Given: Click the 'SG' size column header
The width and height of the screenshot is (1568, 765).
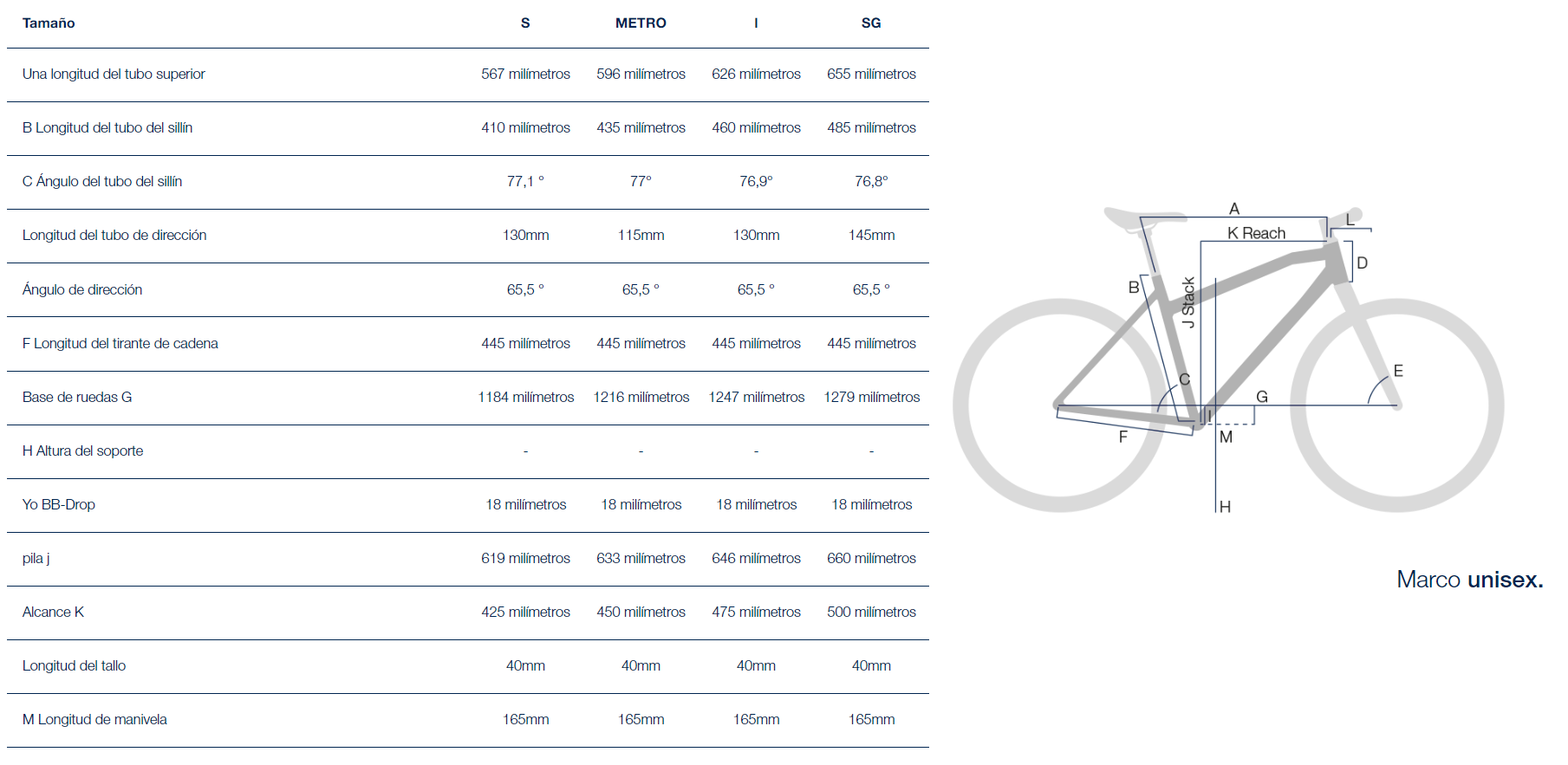Looking at the screenshot, I should point(871,23).
